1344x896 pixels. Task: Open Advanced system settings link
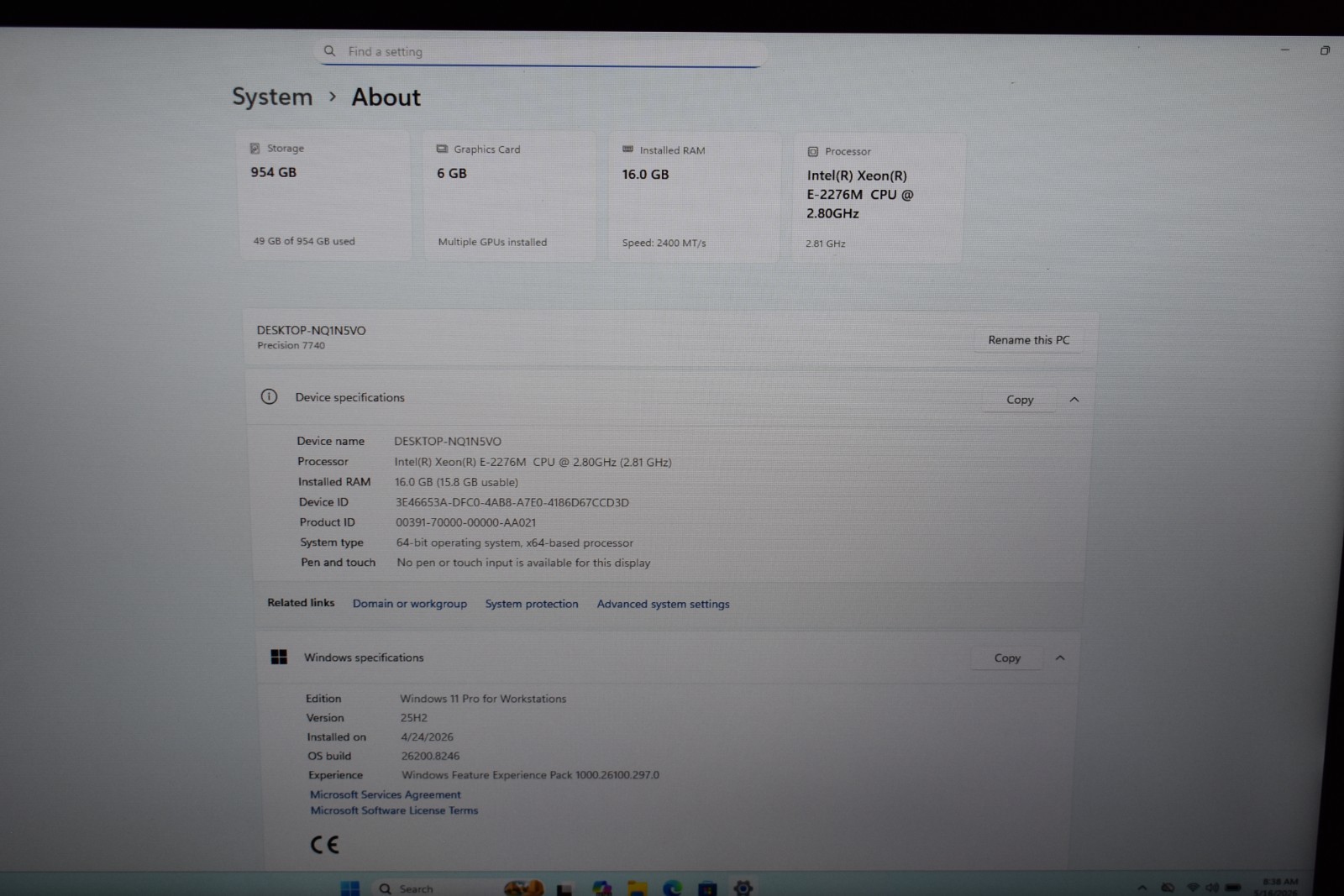[664, 604]
